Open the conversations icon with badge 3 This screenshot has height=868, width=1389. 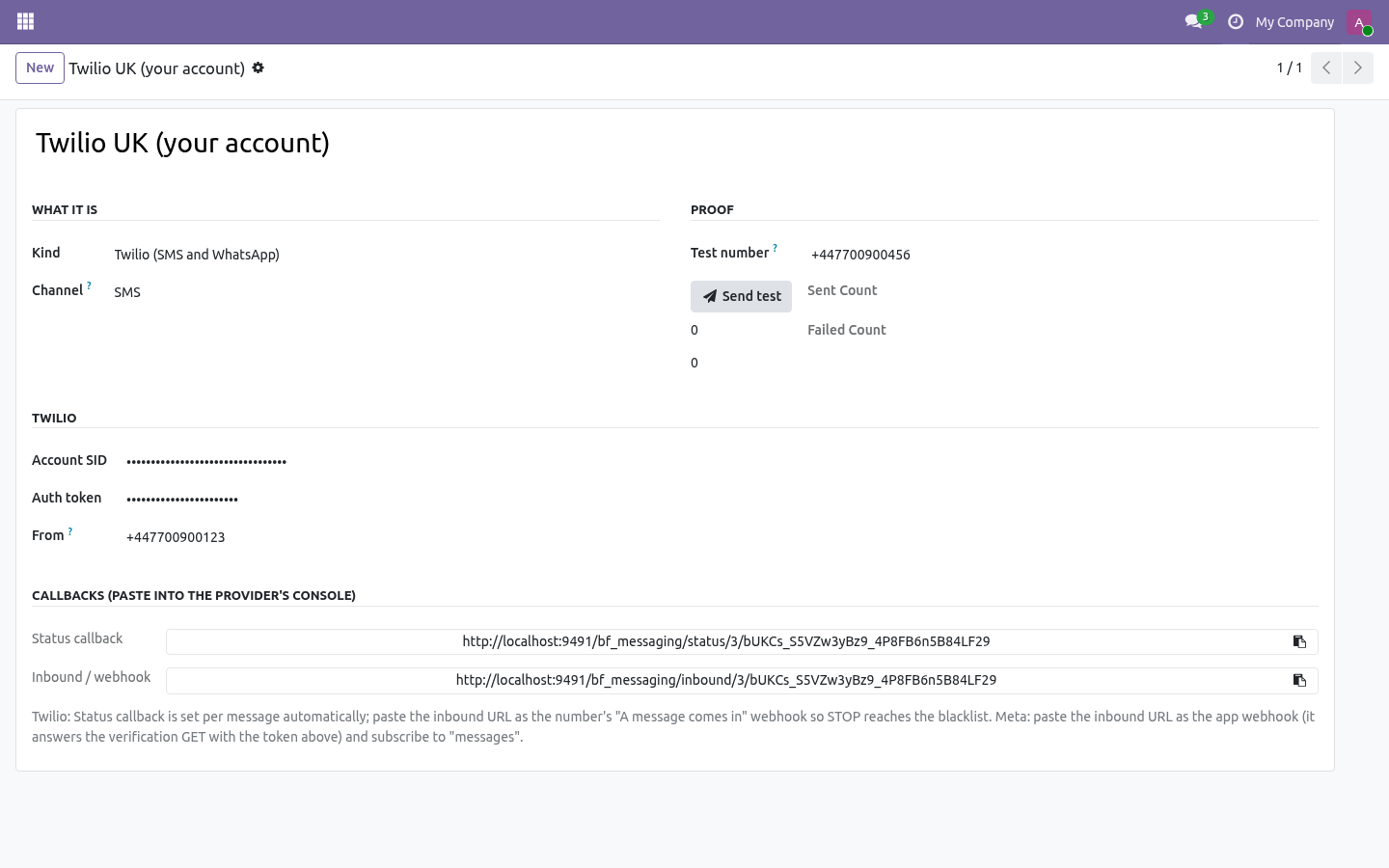[1198, 21]
